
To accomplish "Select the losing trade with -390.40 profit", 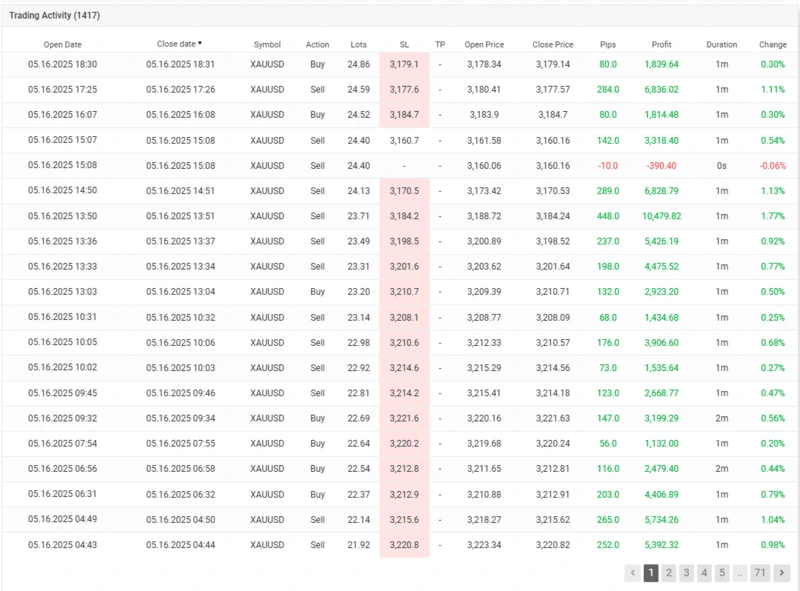I will point(661,166).
